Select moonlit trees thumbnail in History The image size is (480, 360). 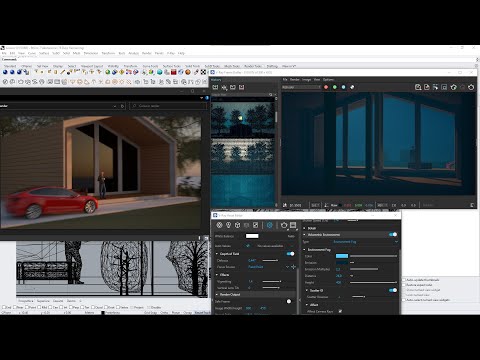click(243, 118)
